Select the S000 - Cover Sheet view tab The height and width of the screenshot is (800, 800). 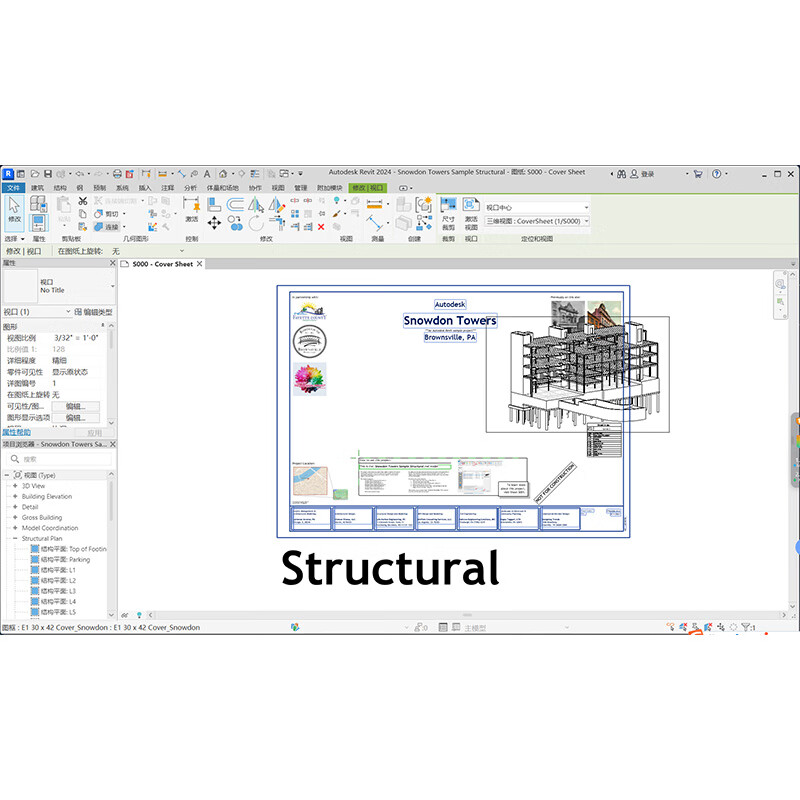click(x=162, y=264)
